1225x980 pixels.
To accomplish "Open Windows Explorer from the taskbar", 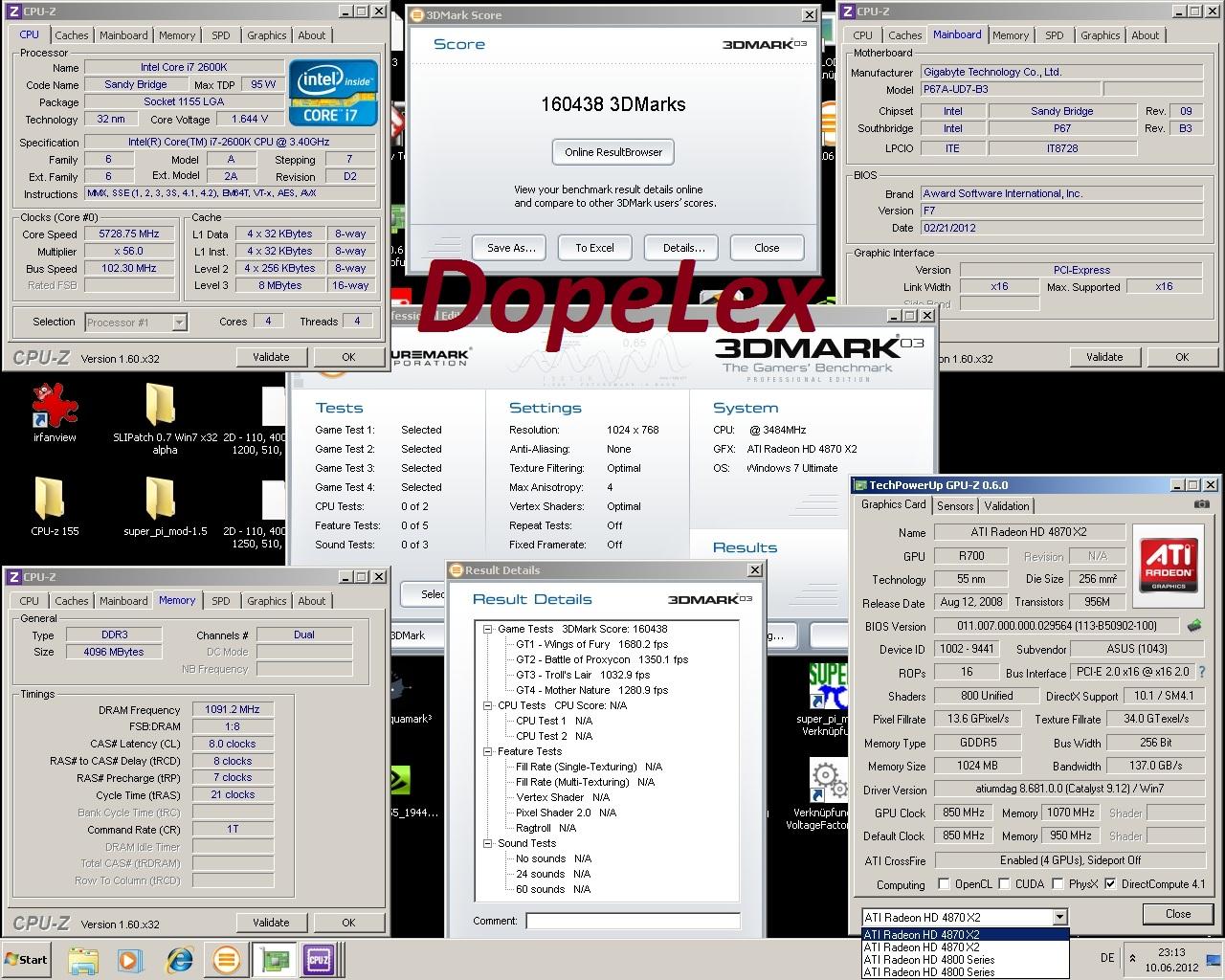I will click(83, 960).
